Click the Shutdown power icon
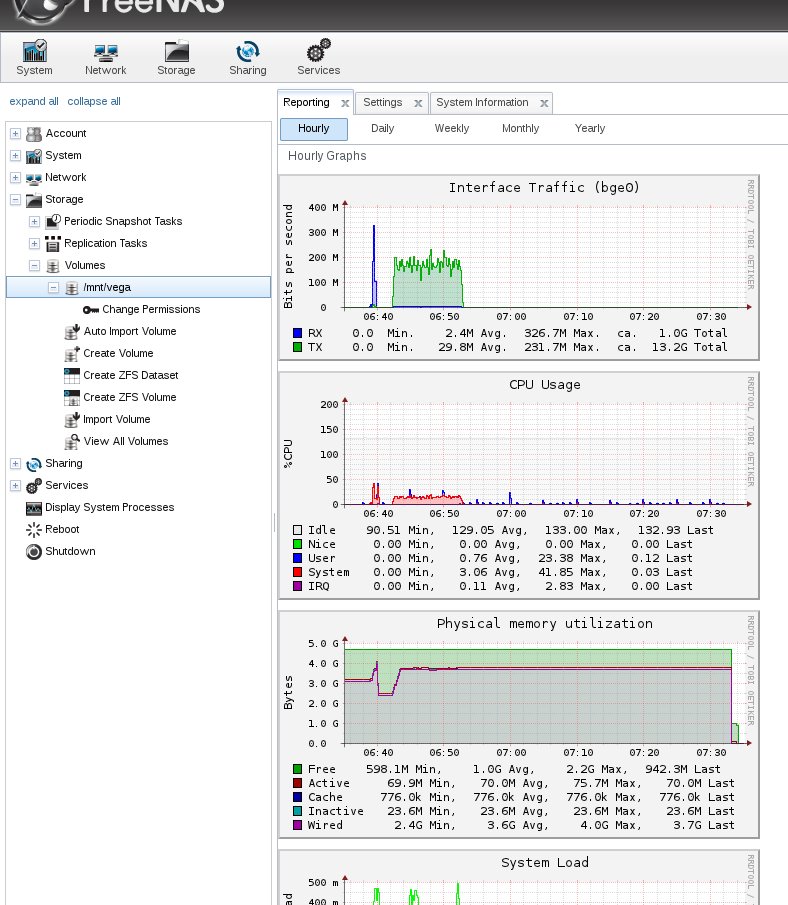 tap(34, 552)
